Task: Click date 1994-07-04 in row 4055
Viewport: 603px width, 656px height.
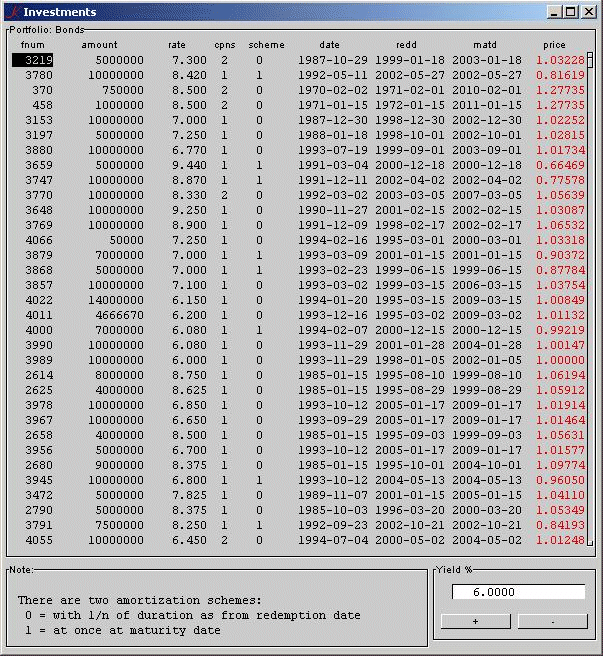Action: coord(333,540)
